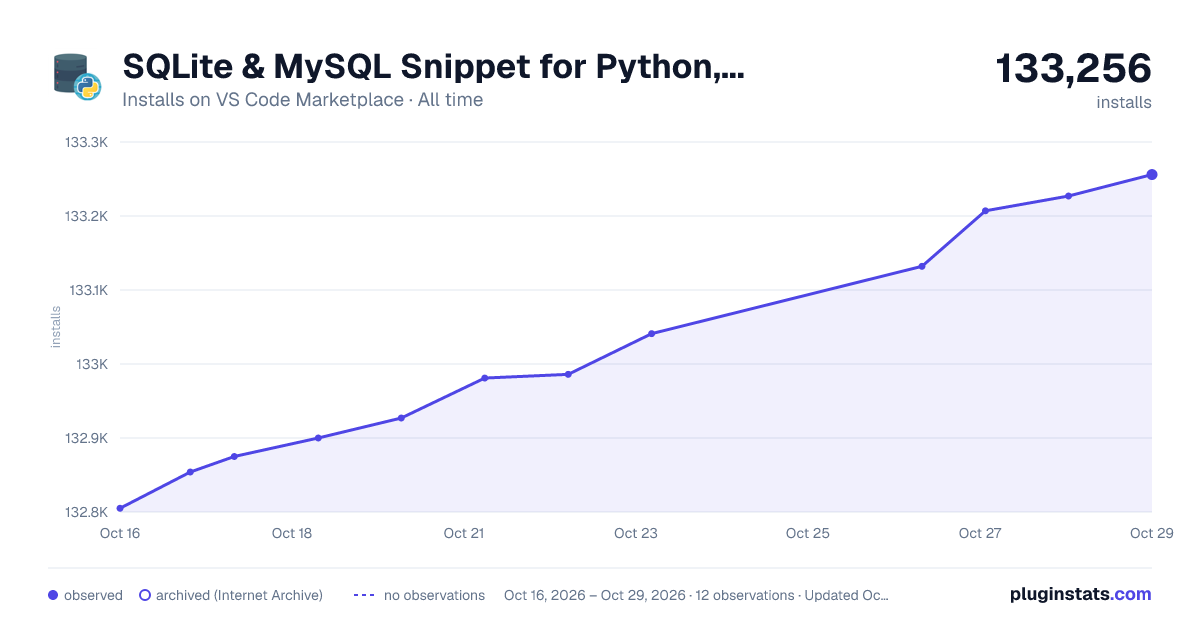Click the x-axis label 'Oct 18'
The image size is (1200, 630).
click(x=292, y=533)
